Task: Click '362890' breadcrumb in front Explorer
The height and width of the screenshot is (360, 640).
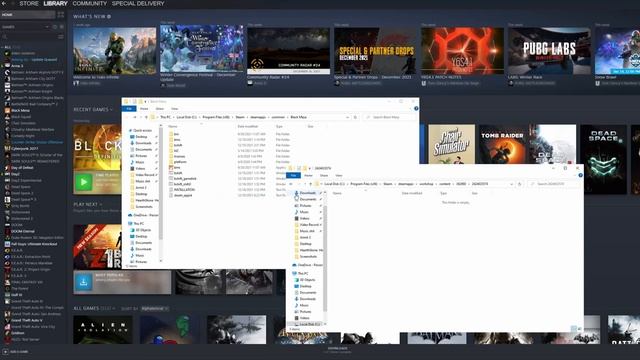Action: [x=461, y=184]
